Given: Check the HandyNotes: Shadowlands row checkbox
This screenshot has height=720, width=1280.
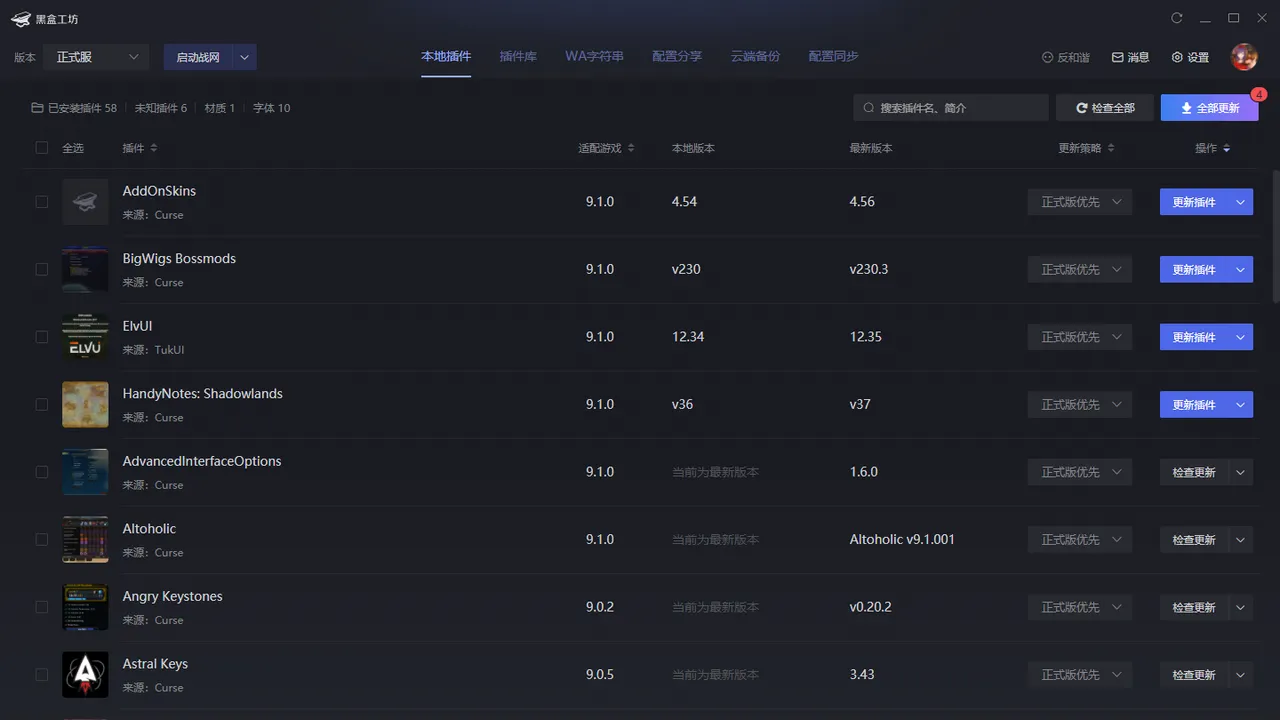Looking at the screenshot, I should tap(41, 404).
